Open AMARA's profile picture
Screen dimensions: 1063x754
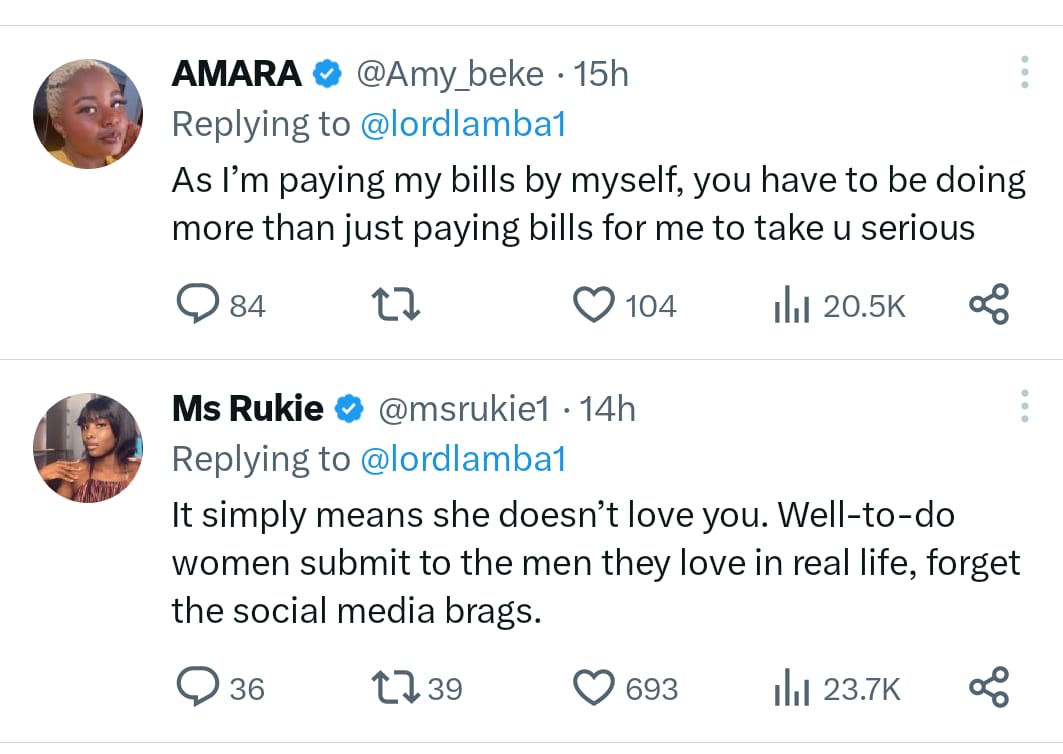(x=88, y=113)
